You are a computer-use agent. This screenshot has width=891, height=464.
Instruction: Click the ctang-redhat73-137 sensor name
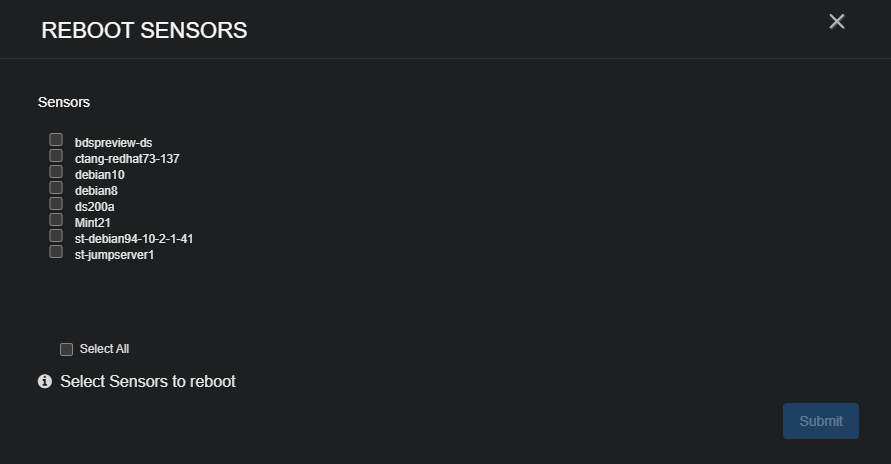[127, 159]
